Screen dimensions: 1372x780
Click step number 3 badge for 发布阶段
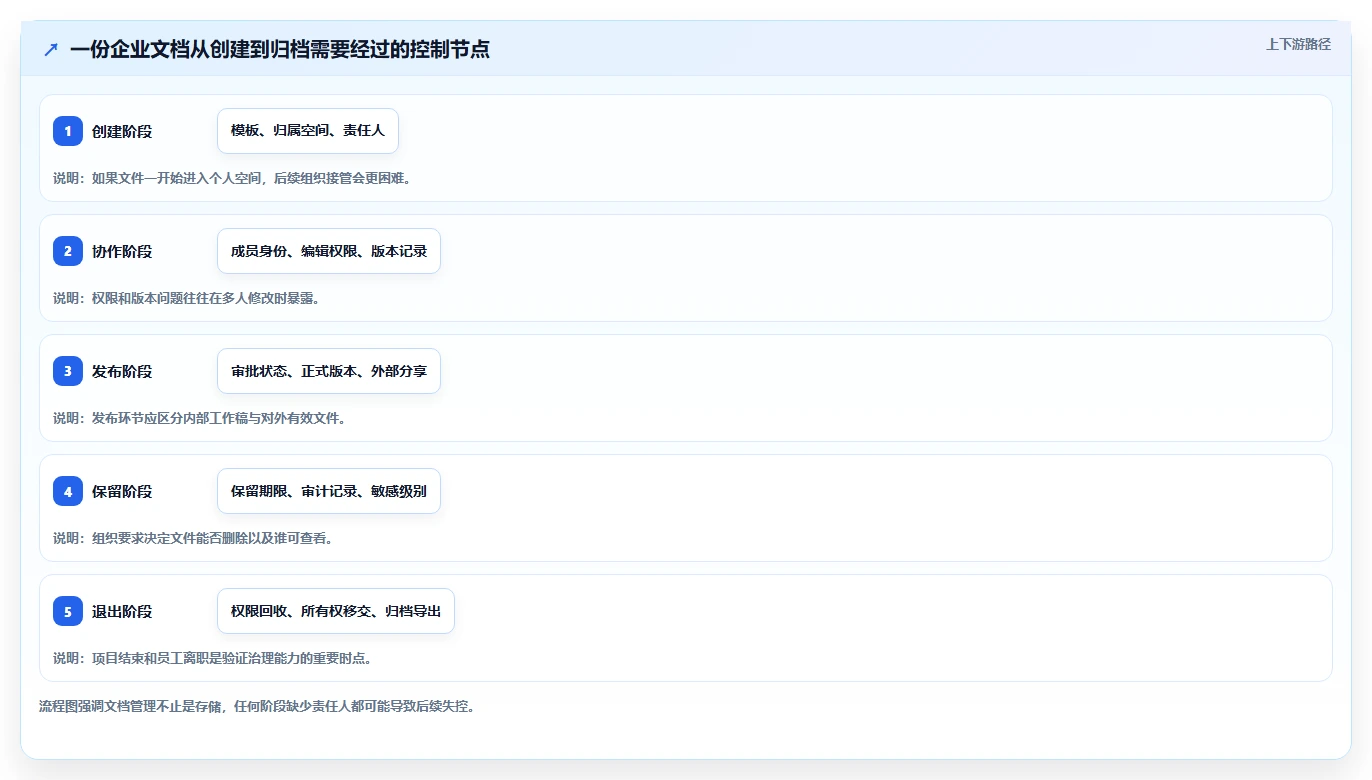(68, 371)
